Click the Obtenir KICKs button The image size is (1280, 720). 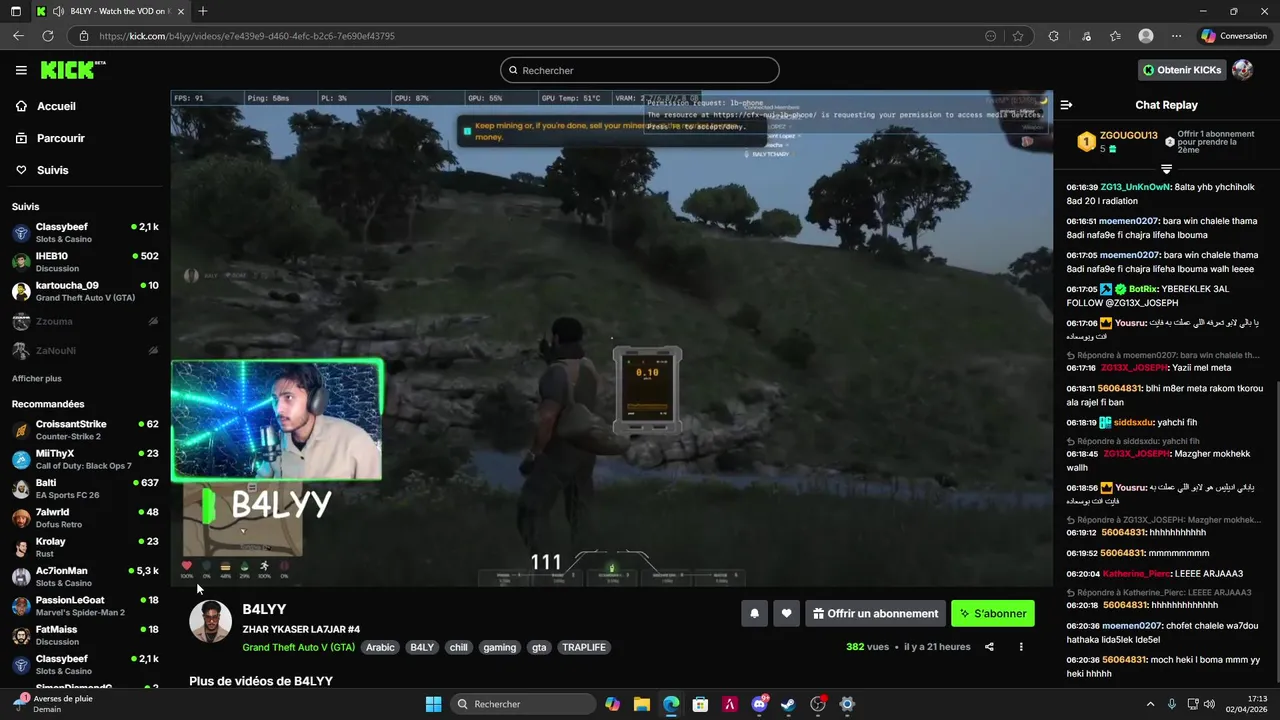(x=1182, y=70)
